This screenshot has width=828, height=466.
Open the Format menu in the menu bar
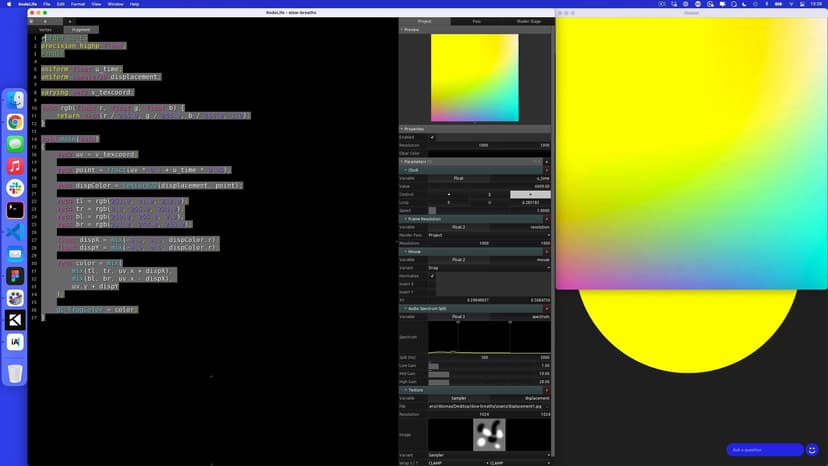coord(77,4)
